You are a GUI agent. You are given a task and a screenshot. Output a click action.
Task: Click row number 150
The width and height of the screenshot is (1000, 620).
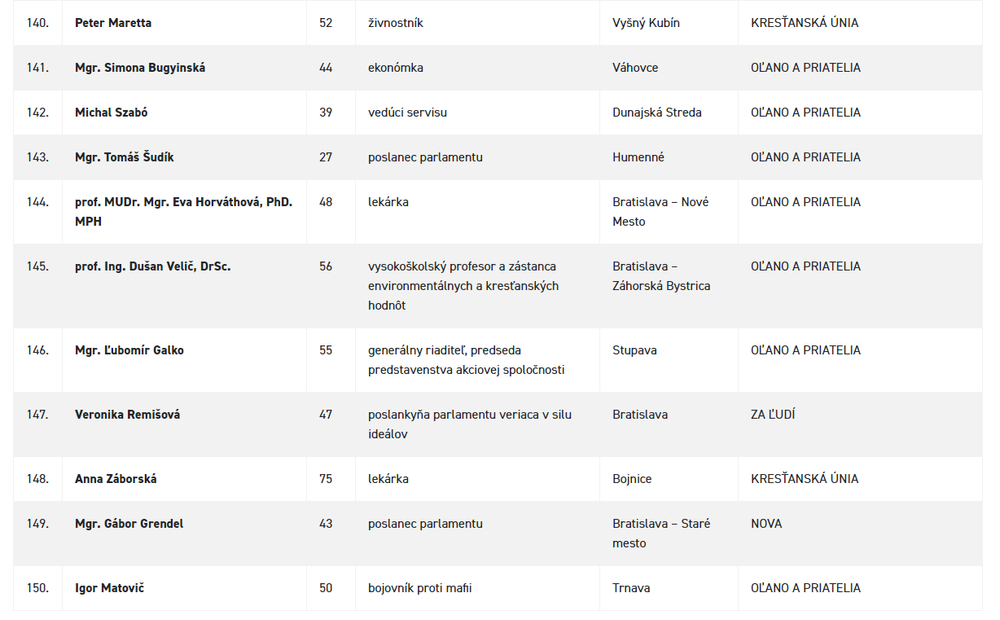(x=38, y=588)
